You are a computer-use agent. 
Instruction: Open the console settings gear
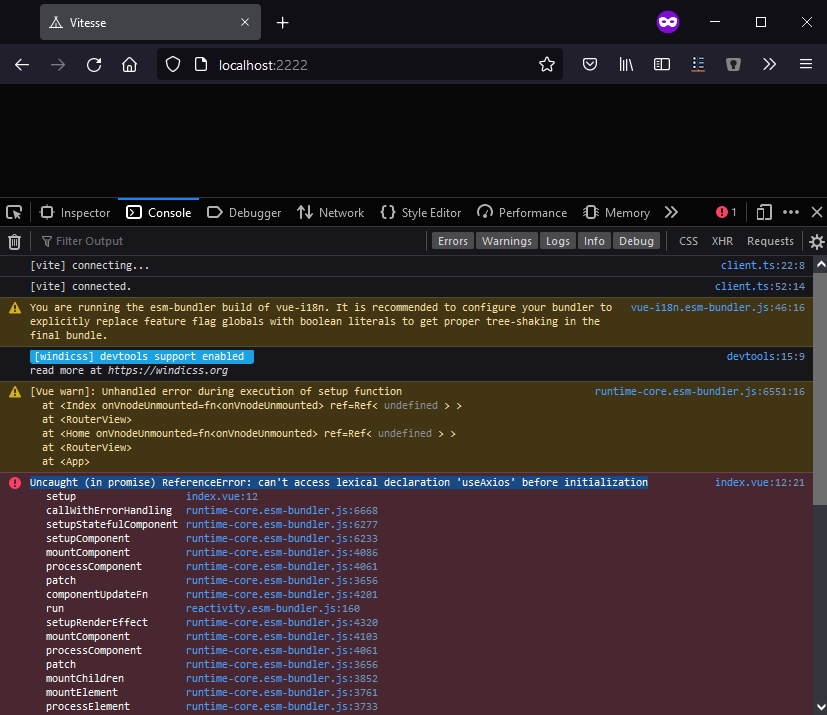tap(816, 241)
